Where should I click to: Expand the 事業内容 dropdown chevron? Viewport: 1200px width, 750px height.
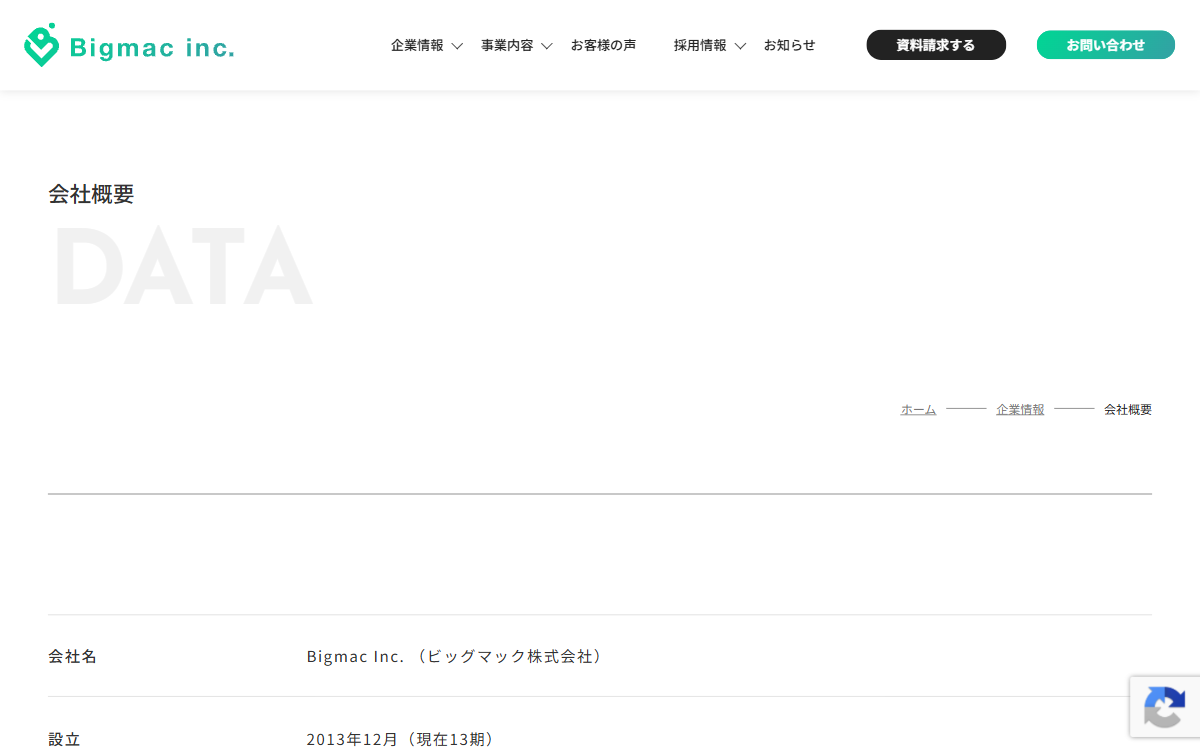pos(547,46)
